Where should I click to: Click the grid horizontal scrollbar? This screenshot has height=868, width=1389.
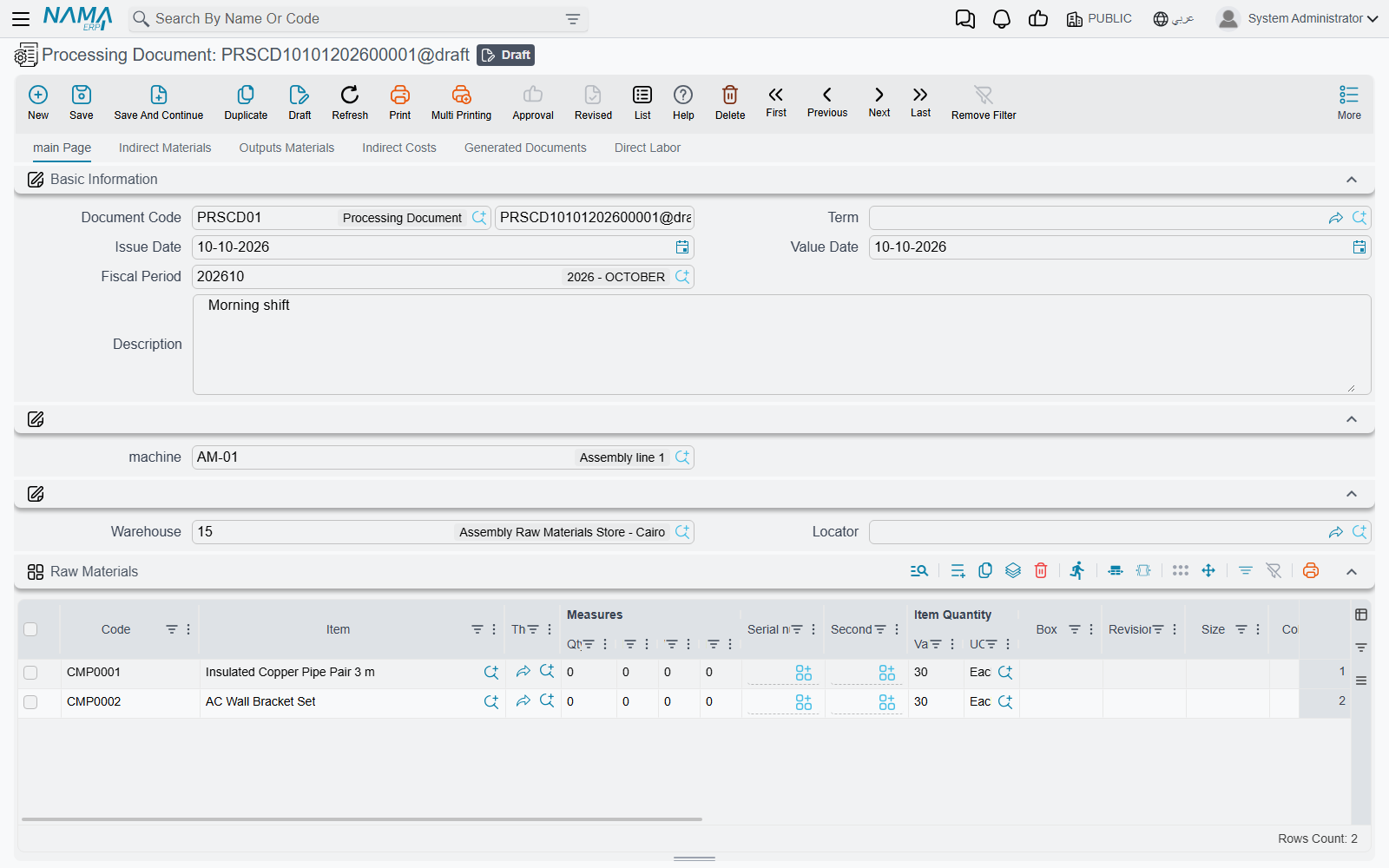point(362,819)
